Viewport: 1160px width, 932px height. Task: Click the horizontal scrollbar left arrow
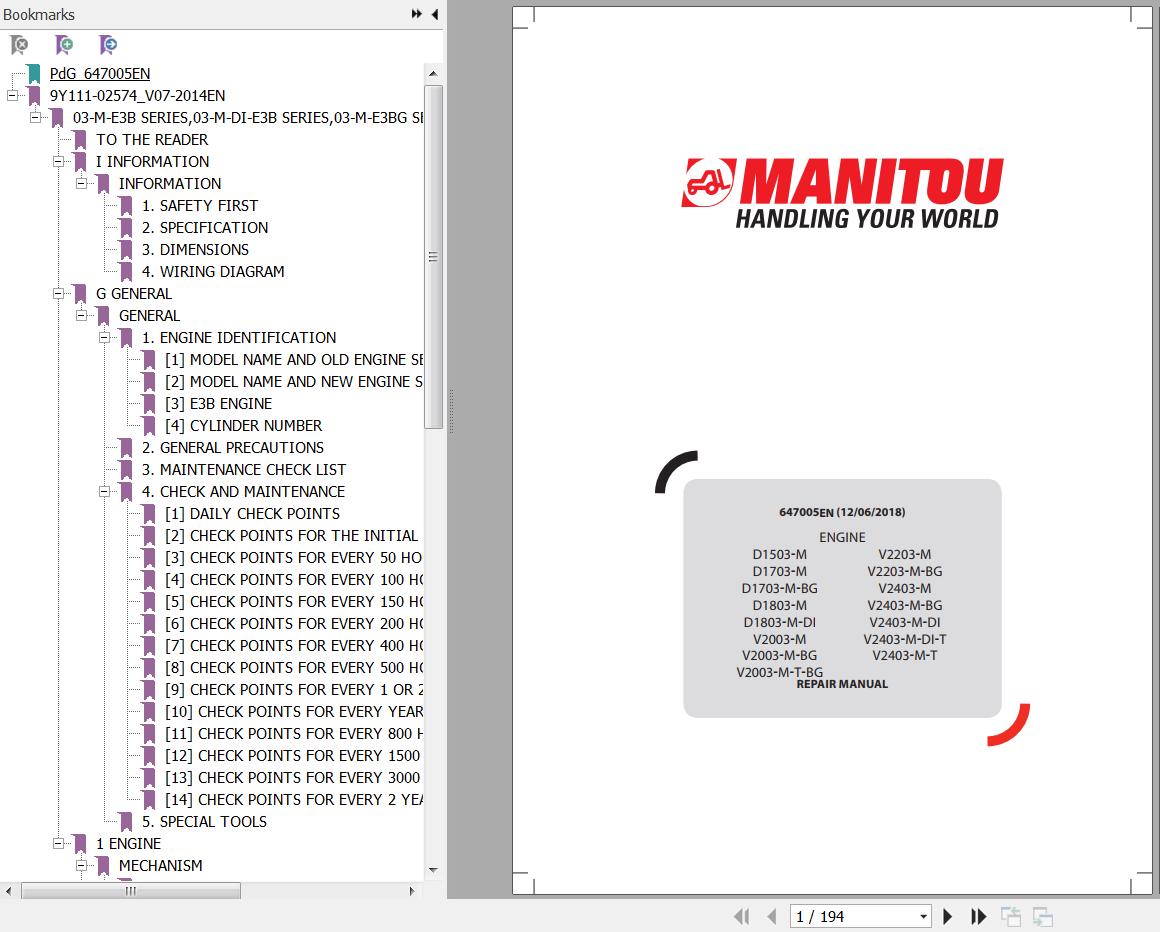pyautogui.click(x=8, y=891)
